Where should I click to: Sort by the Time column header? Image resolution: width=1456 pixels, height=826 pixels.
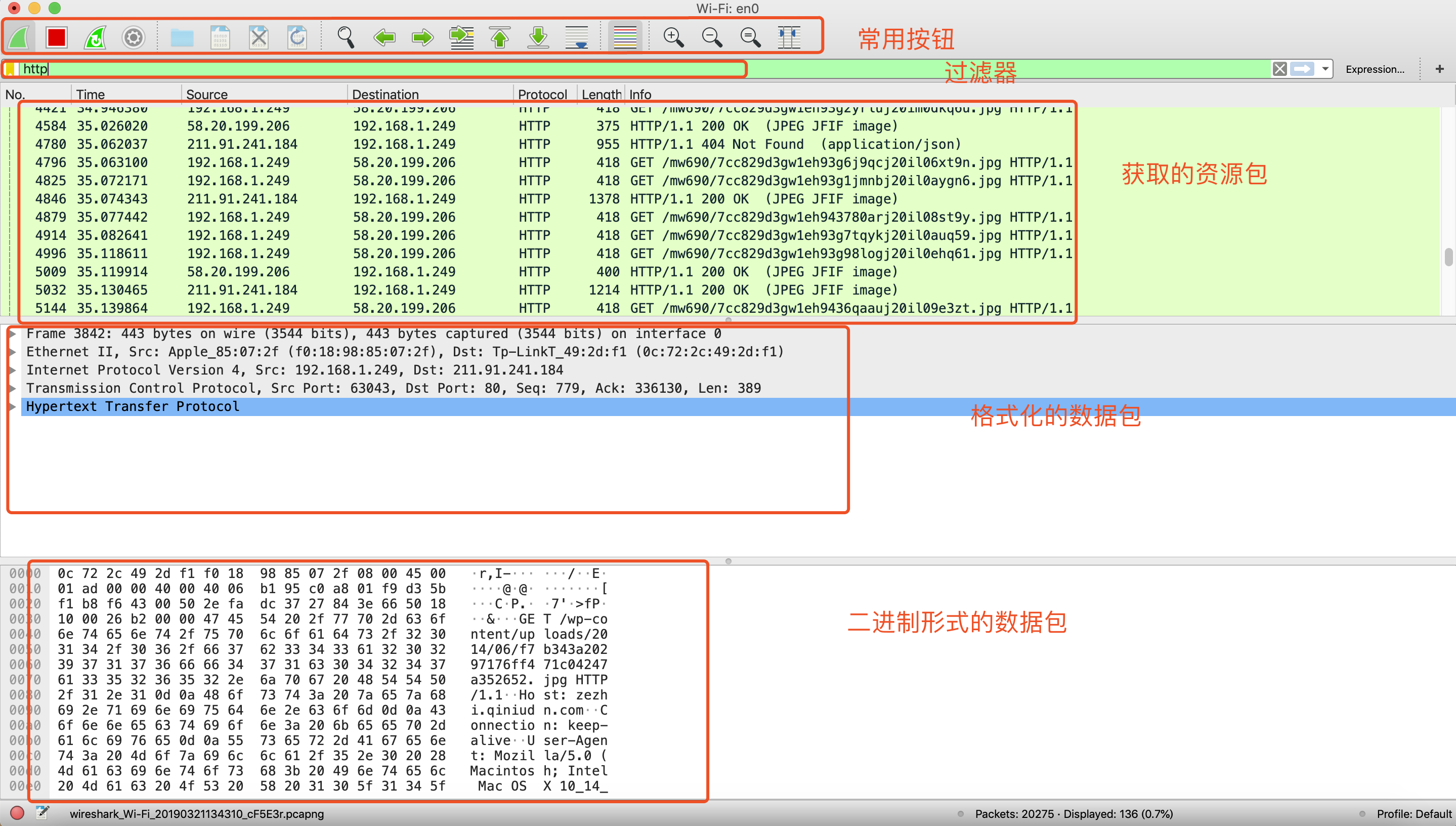coord(126,94)
